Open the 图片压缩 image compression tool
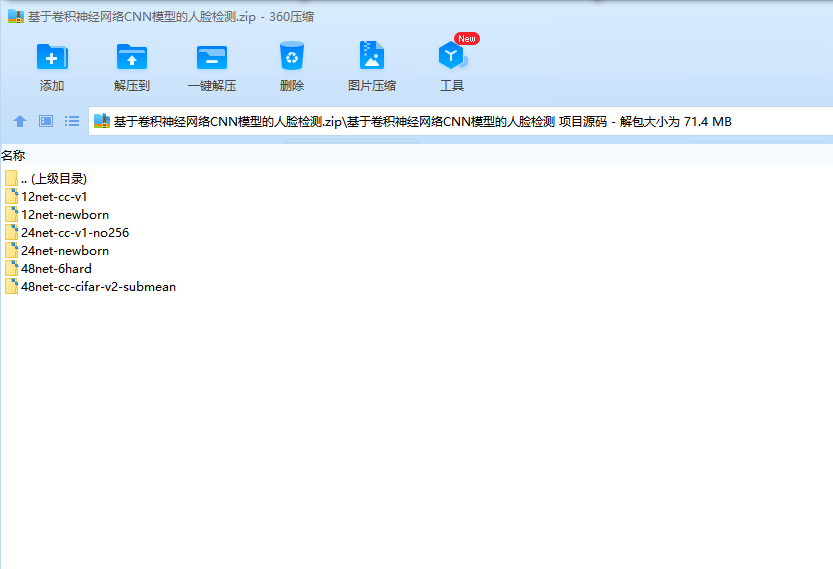833x569 pixels. (372, 55)
